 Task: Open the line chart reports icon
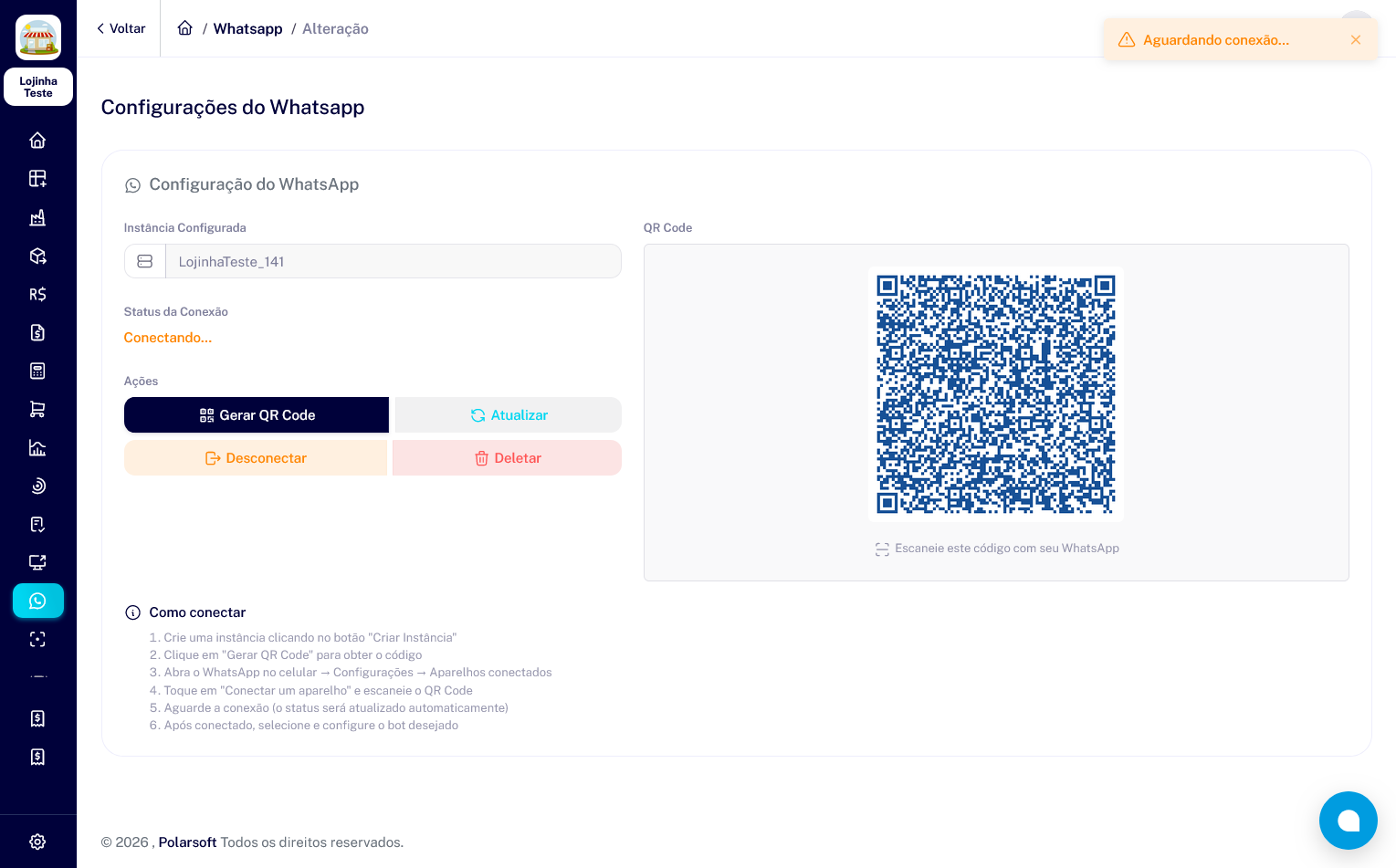click(x=37, y=447)
